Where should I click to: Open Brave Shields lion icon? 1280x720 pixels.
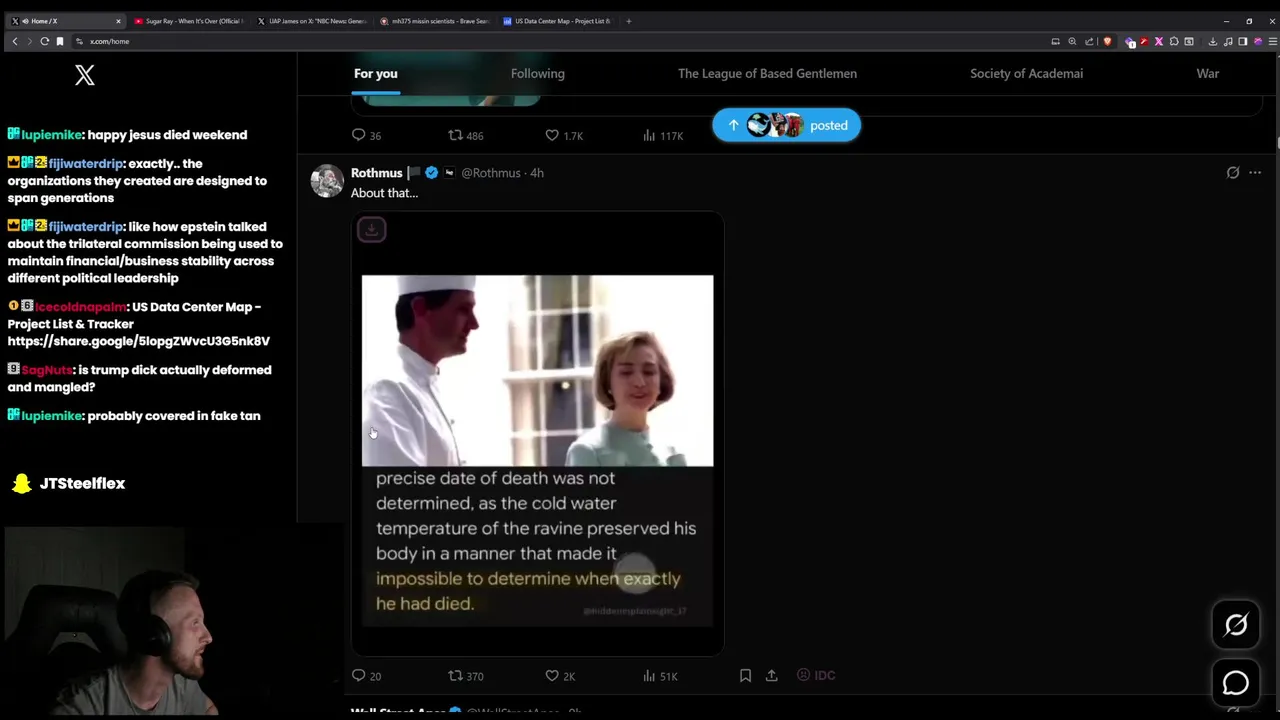tap(1107, 41)
